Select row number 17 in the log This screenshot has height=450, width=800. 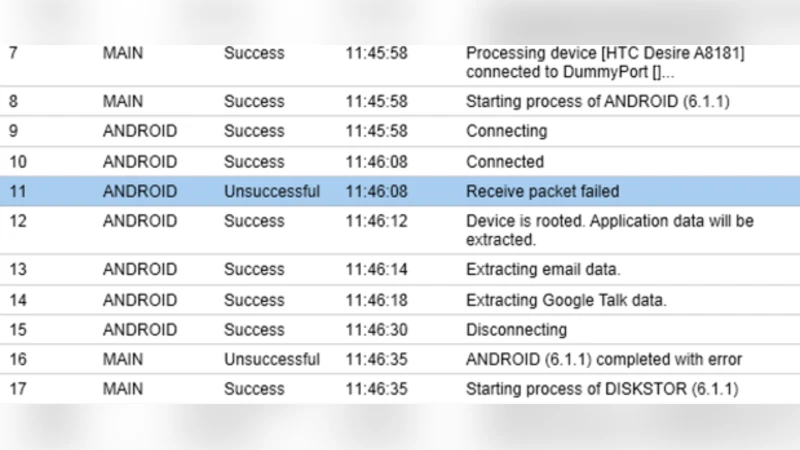click(17, 389)
